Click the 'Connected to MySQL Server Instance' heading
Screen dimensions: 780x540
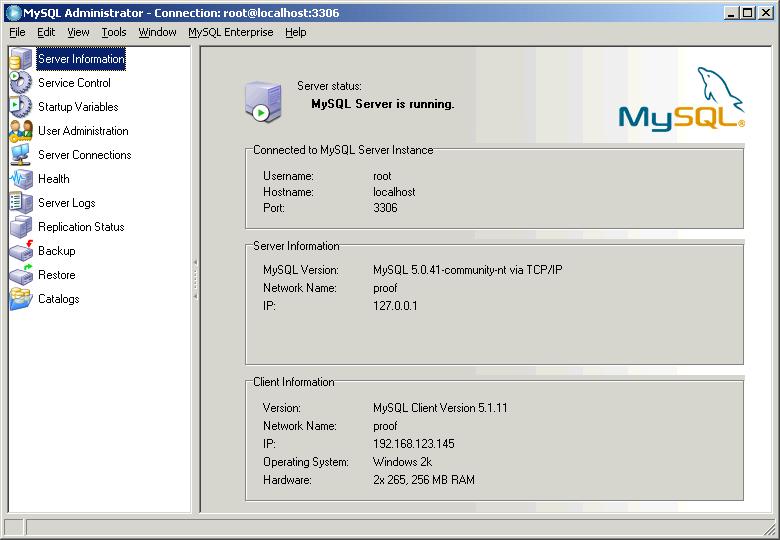coord(343,150)
